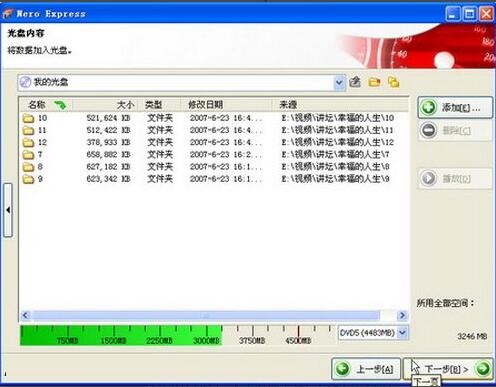This screenshot has height=387, width=496.
Task: Click the horizontal scrollbar thumb in the file list
Action: [x=206, y=315]
